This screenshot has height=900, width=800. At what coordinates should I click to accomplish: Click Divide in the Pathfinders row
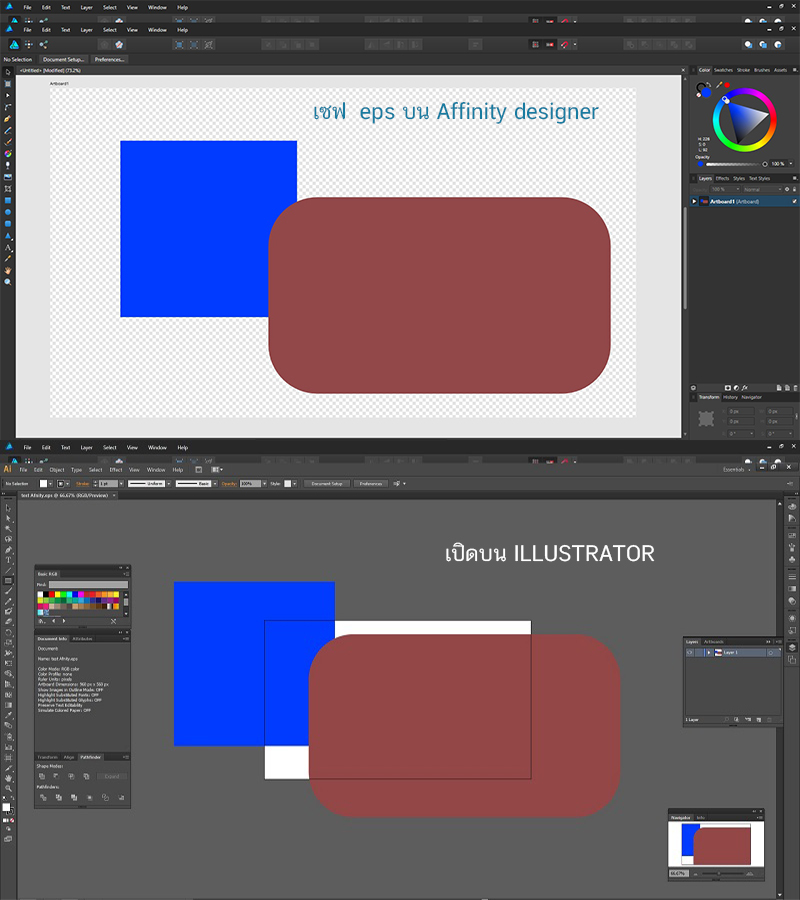[43, 798]
